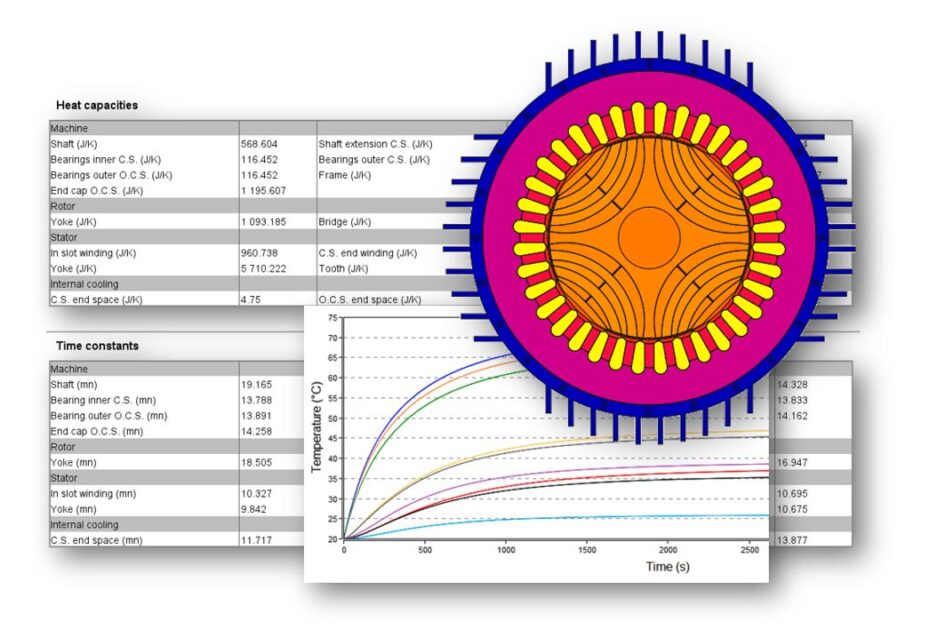
Task: Click the End cap O.C.S. value 1 195.607
Action: tap(265, 190)
